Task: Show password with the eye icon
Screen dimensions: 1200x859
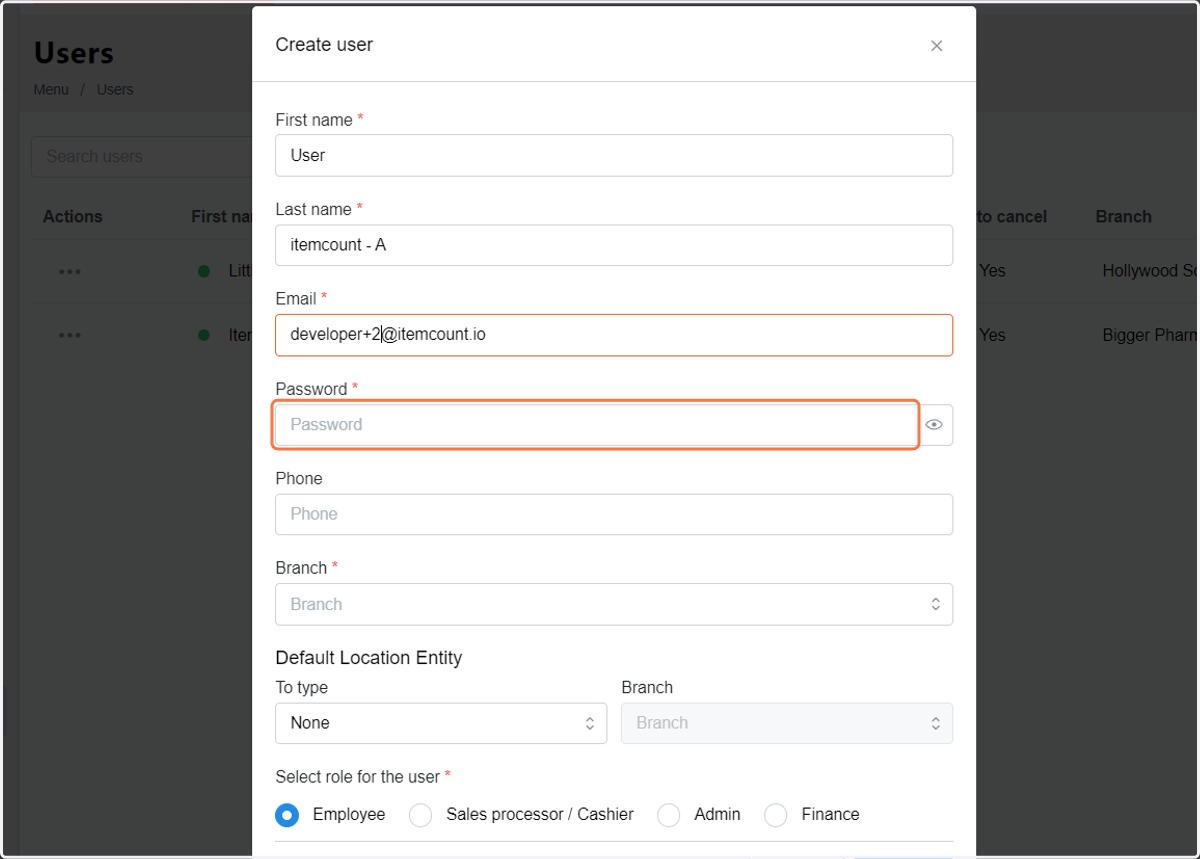Action: [x=934, y=425]
